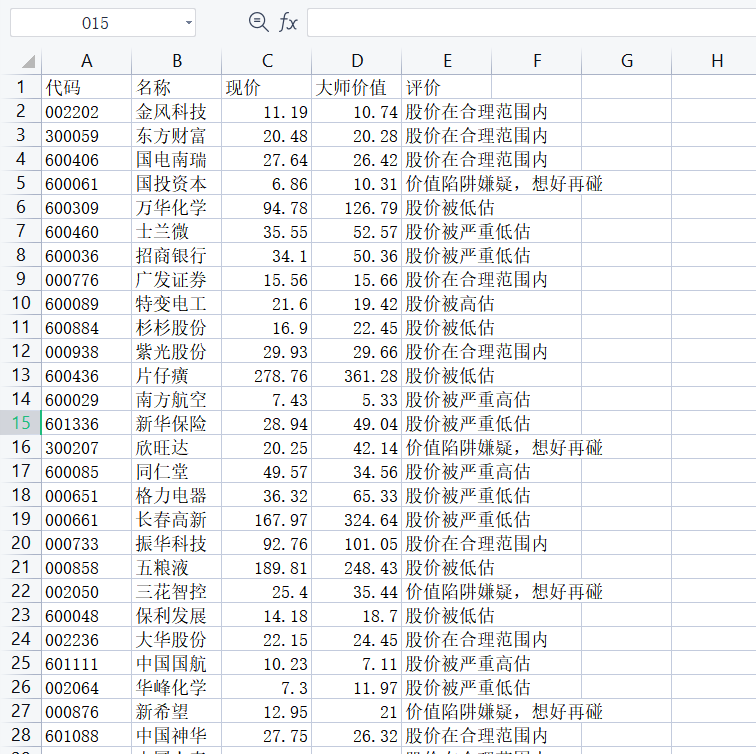Select column B header
Screen dimensions: 756x754
pyautogui.click(x=176, y=61)
